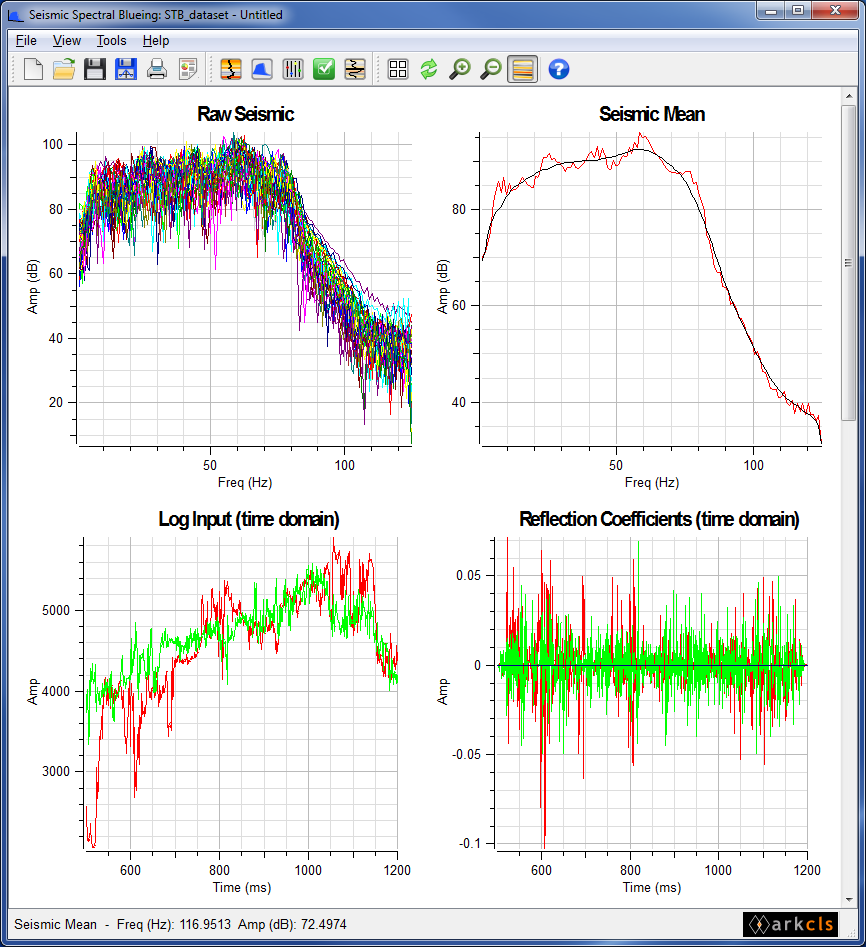Click the vertical scrollbar thumb
Viewport: 866px width, 947px height.
[848, 262]
